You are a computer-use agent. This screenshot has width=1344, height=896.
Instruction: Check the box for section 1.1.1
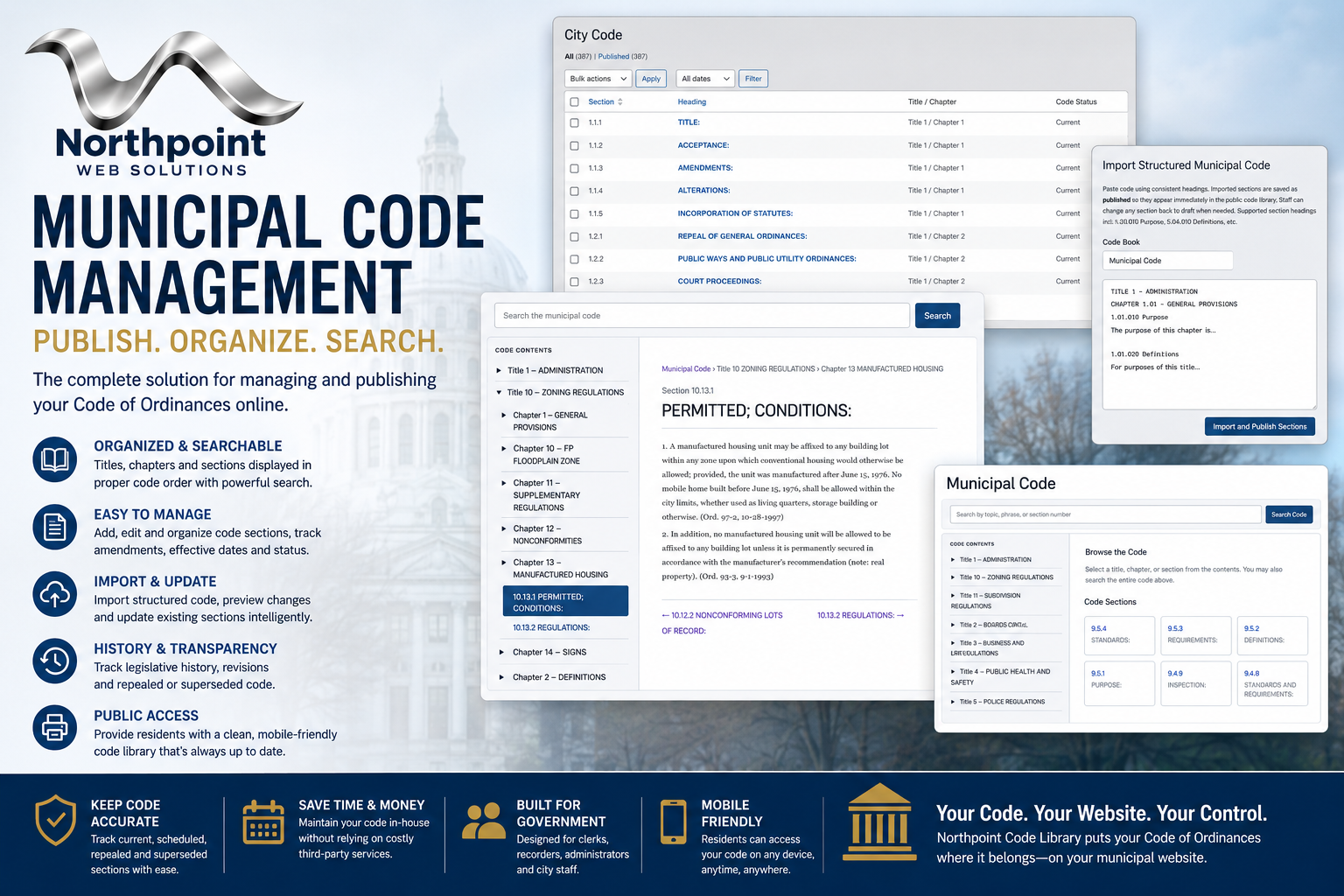pyautogui.click(x=575, y=123)
